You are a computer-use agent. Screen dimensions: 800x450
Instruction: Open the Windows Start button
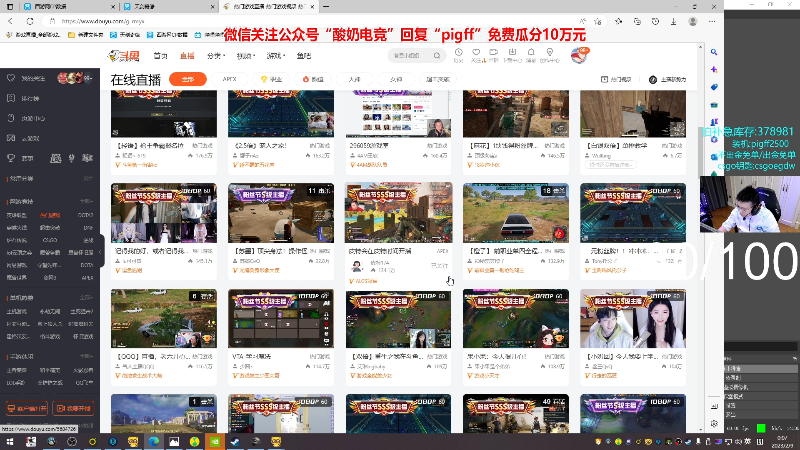point(10,441)
